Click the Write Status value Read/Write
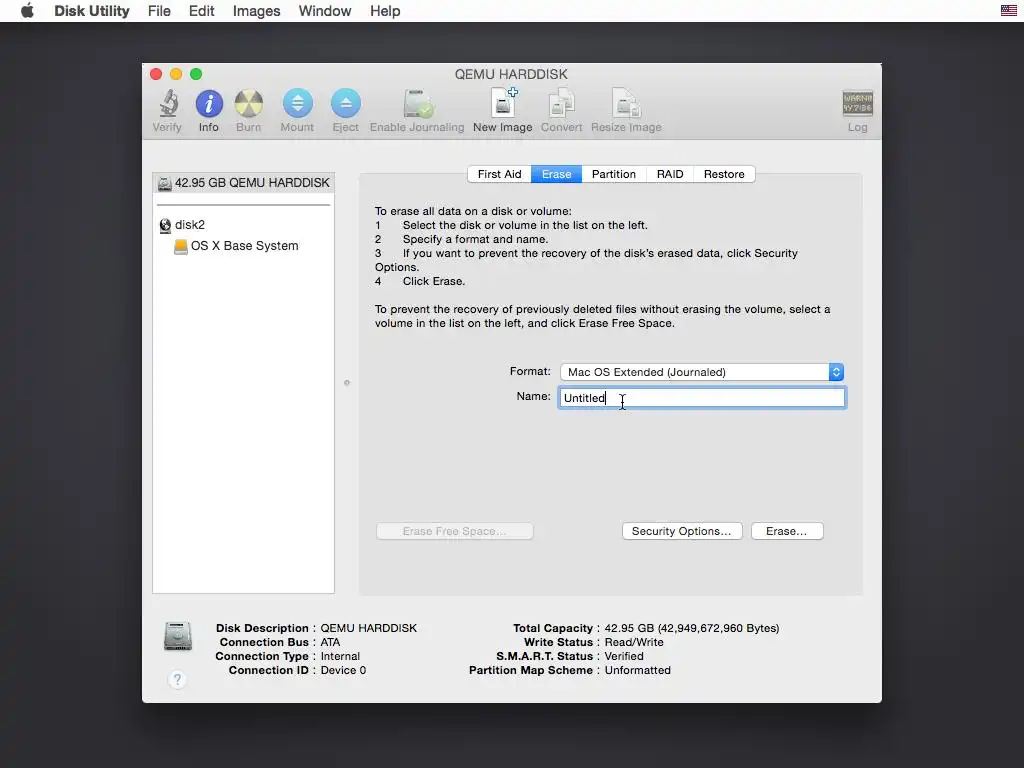Screen dimensions: 1024x768 [633, 642]
